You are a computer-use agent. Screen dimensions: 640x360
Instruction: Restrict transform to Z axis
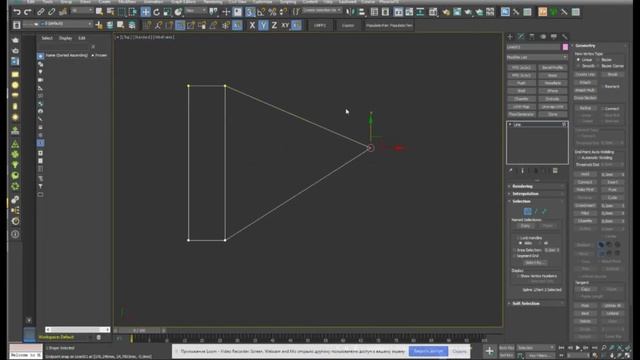(274, 25)
